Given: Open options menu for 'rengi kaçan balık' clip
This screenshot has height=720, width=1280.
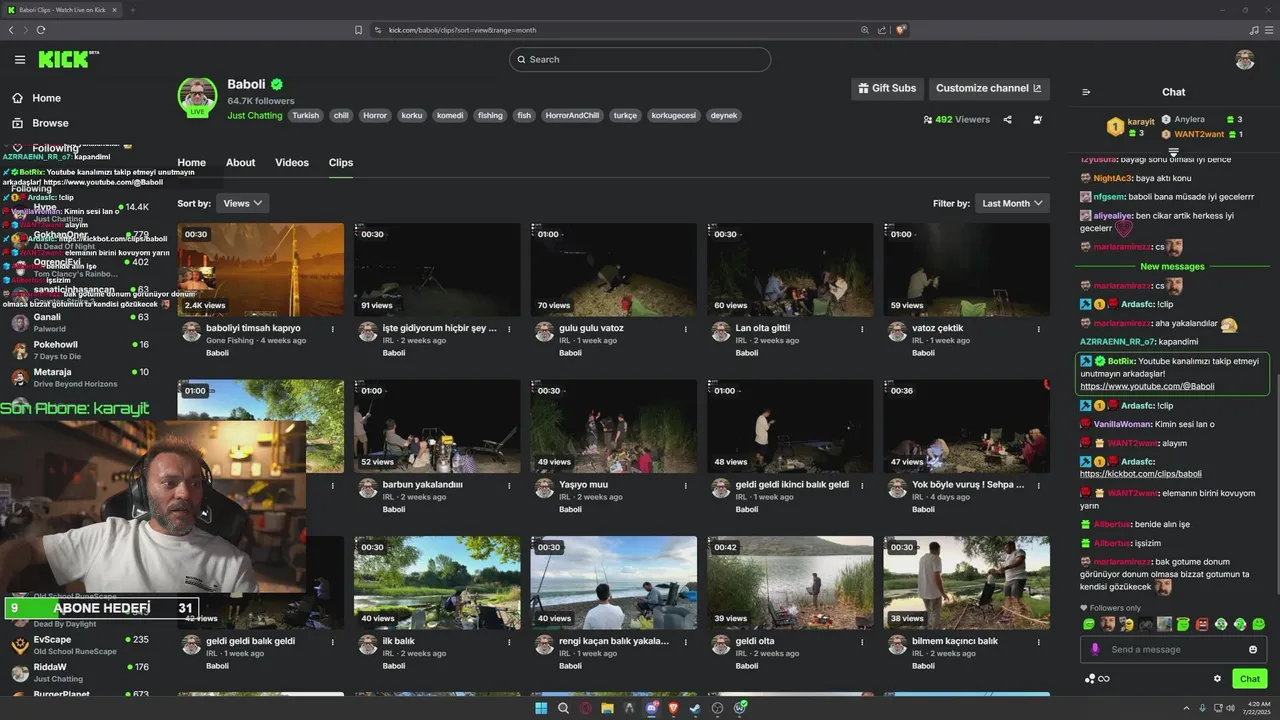Looking at the screenshot, I should coord(686,642).
